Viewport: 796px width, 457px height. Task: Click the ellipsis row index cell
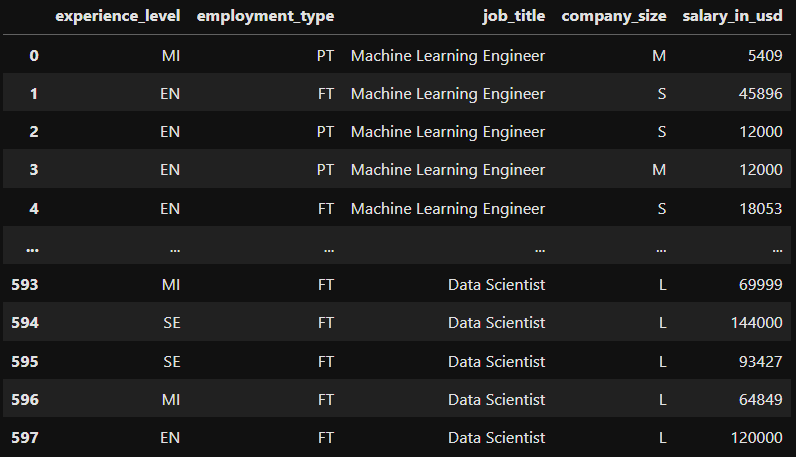[32, 247]
